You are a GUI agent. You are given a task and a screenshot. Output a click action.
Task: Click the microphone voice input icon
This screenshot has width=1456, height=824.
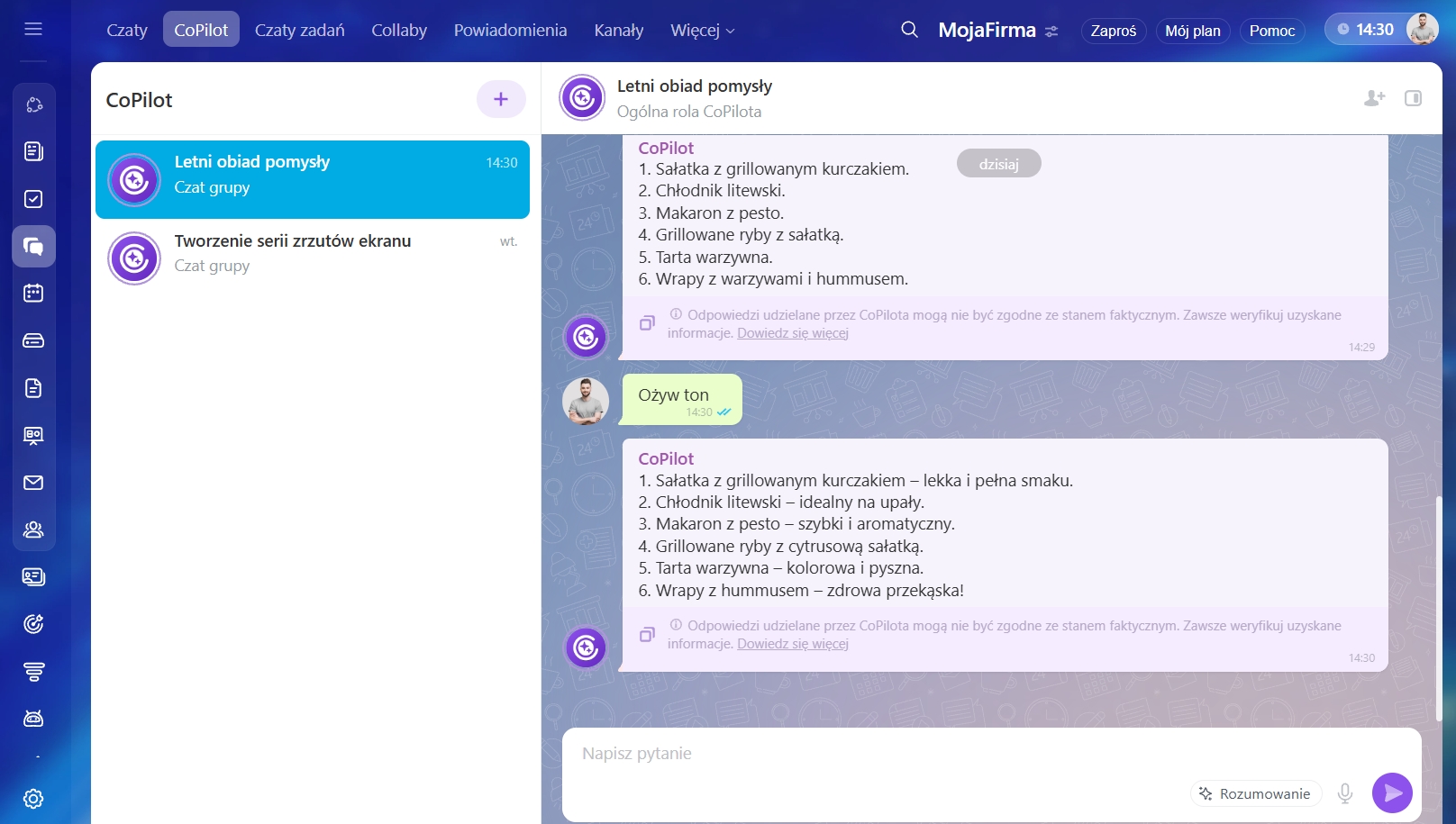pyautogui.click(x=1345, y=793)
